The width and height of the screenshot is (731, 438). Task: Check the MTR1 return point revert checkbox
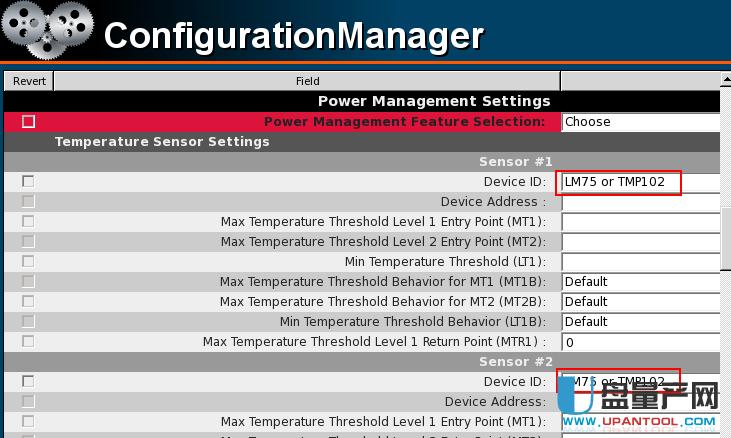click(x=28, y=341)
